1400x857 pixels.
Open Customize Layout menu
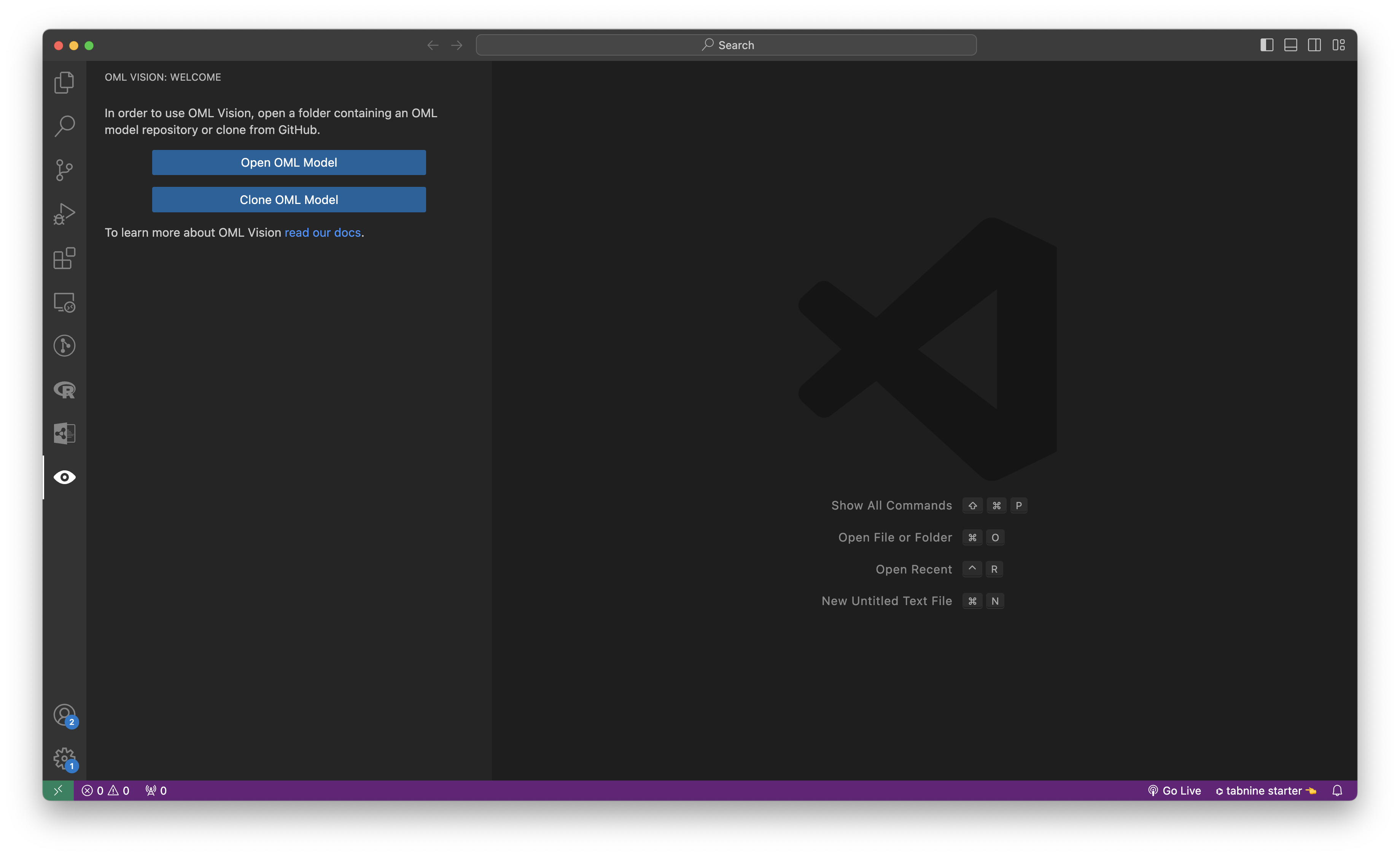(x=1339, y=45)
